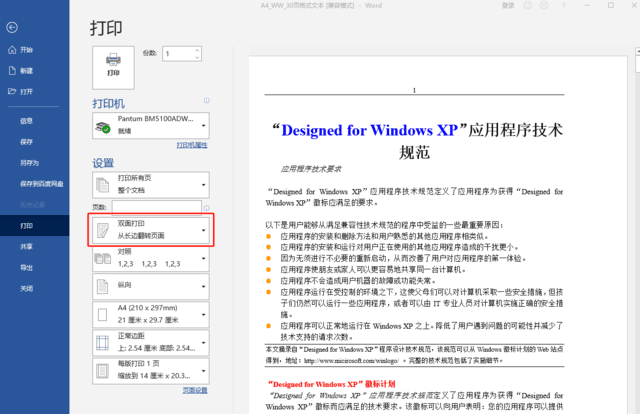
Task: Open the 双面打印 duplex dropdown
Action: (x=151, y=230)
